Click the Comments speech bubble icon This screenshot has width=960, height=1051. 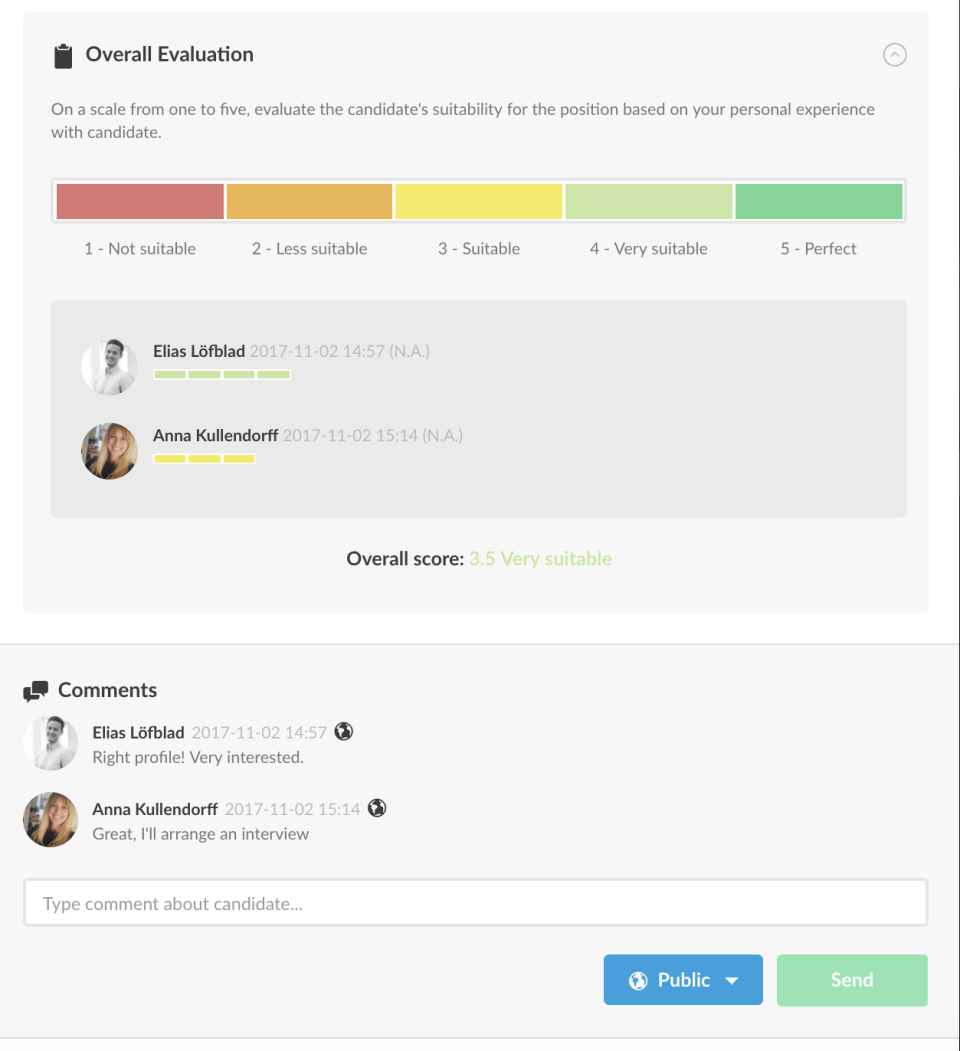coord(38,690)
